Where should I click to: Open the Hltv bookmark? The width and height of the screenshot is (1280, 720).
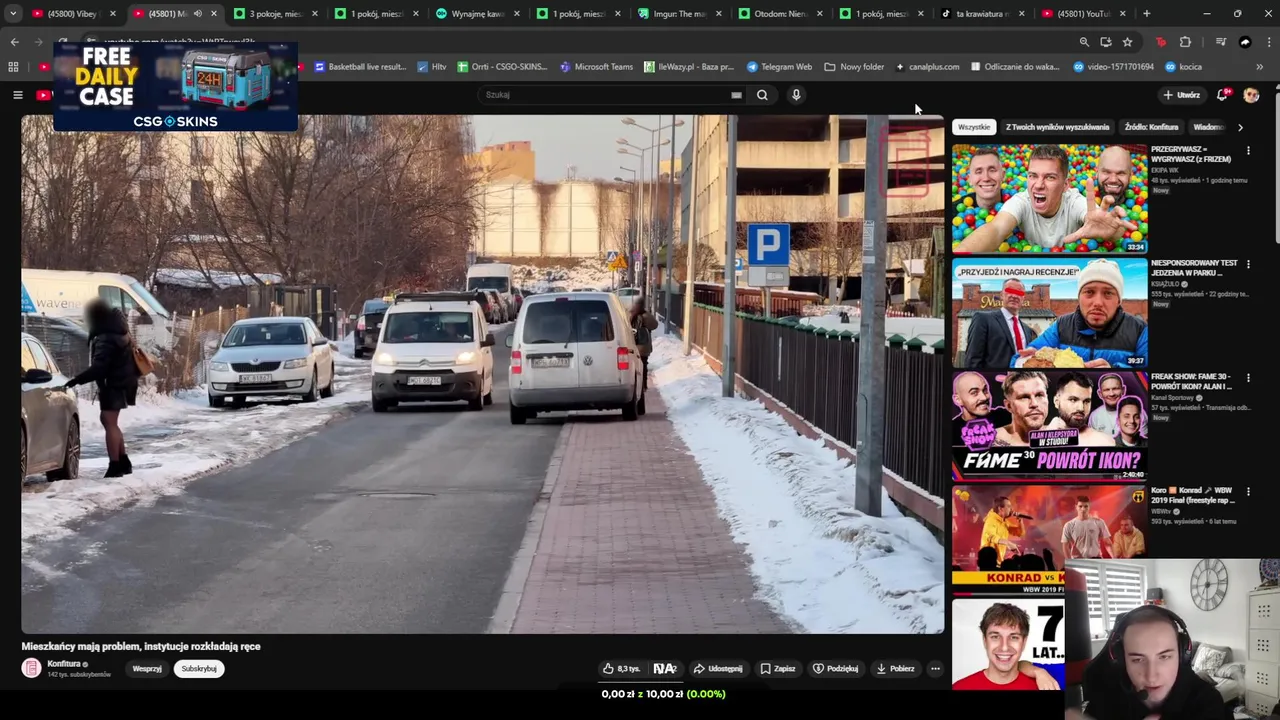(432, 67)
